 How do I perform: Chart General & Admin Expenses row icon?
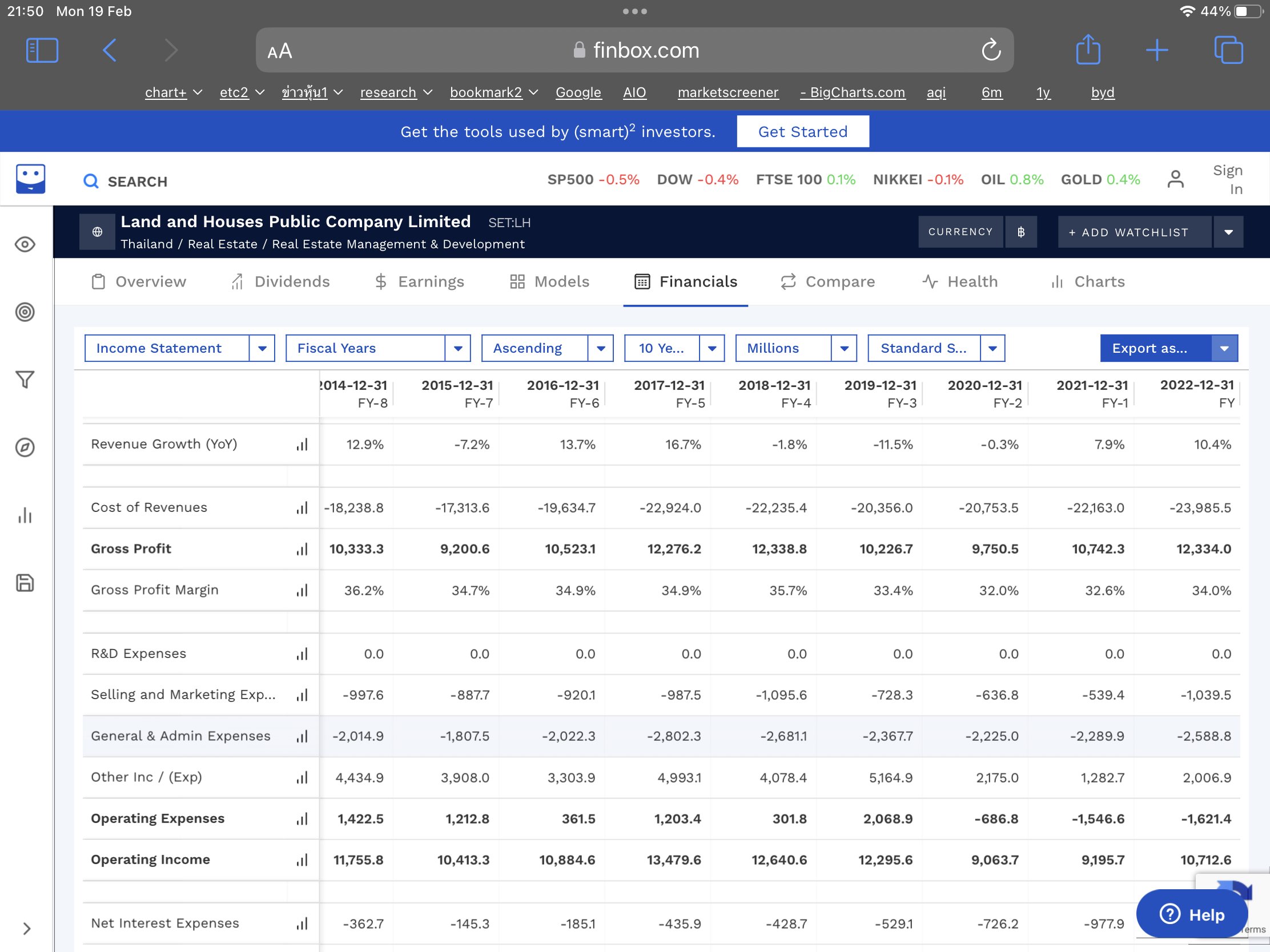click(302, 737)
